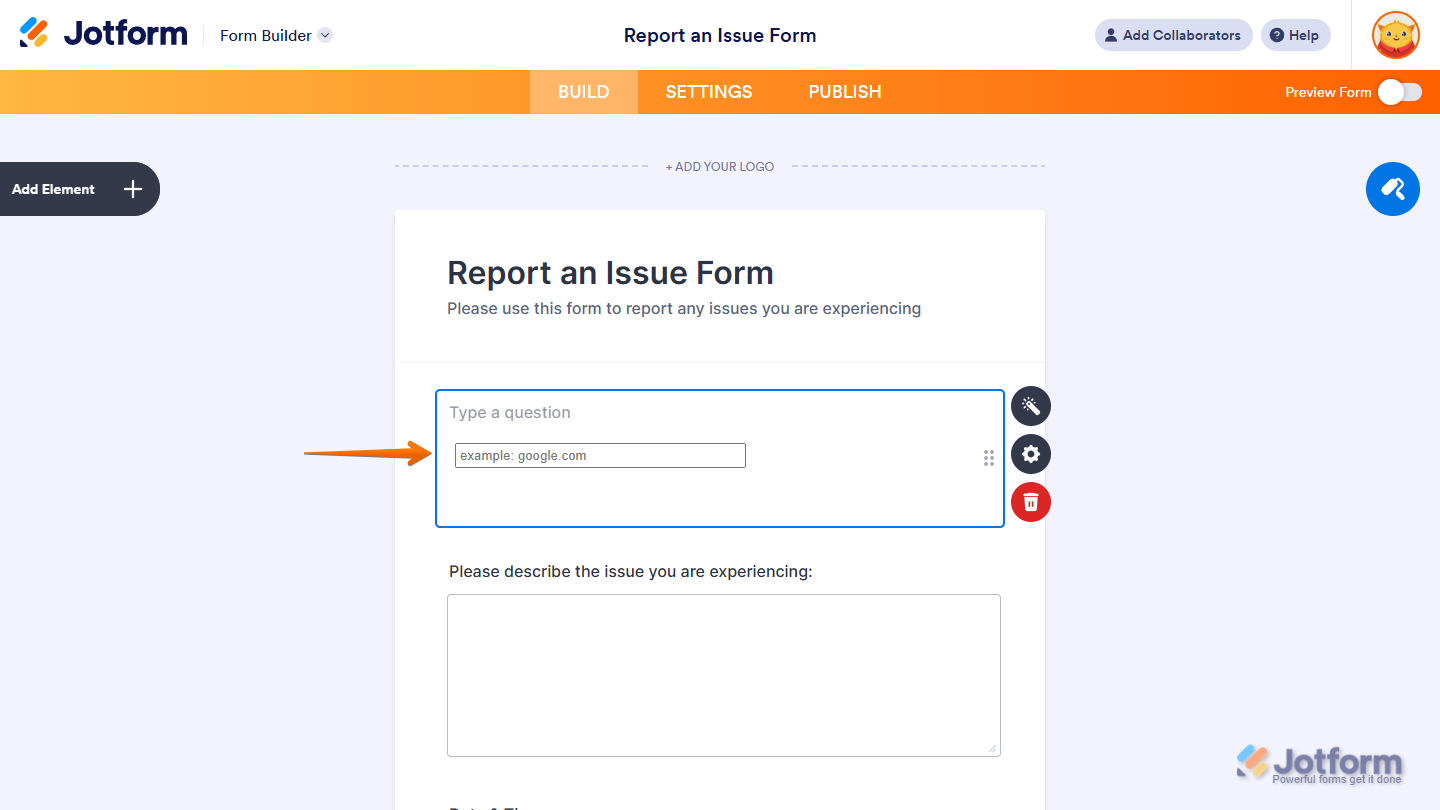Expand the Form Builder dropdown

[324, 35]
